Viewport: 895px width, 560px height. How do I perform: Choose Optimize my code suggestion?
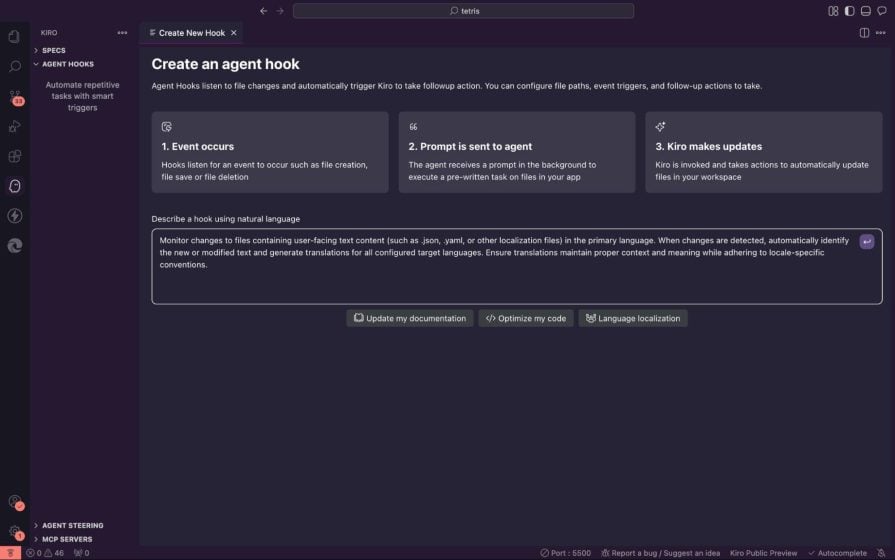(x=526, y=318)
